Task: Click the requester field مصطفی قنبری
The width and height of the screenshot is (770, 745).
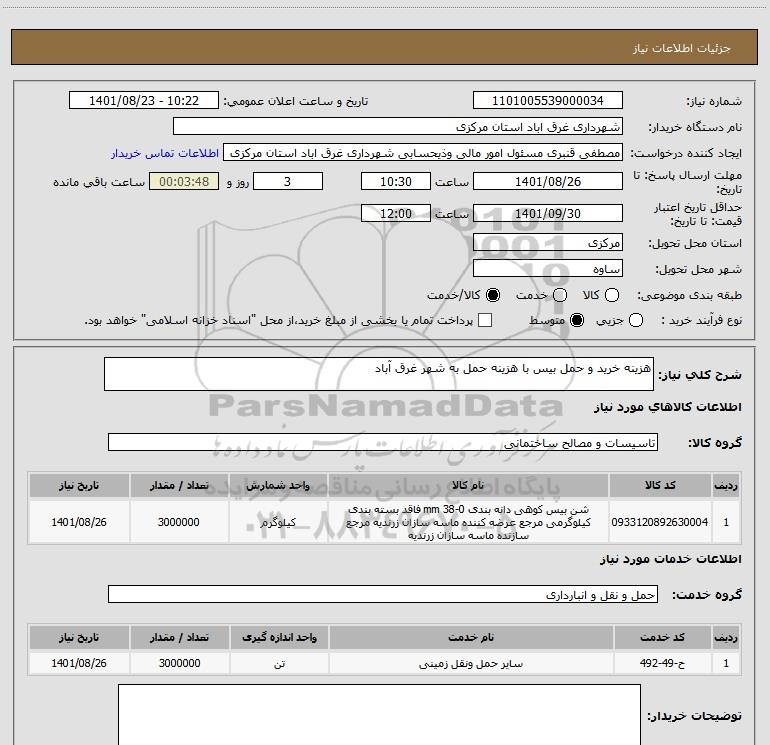Action: click(423, 153)
